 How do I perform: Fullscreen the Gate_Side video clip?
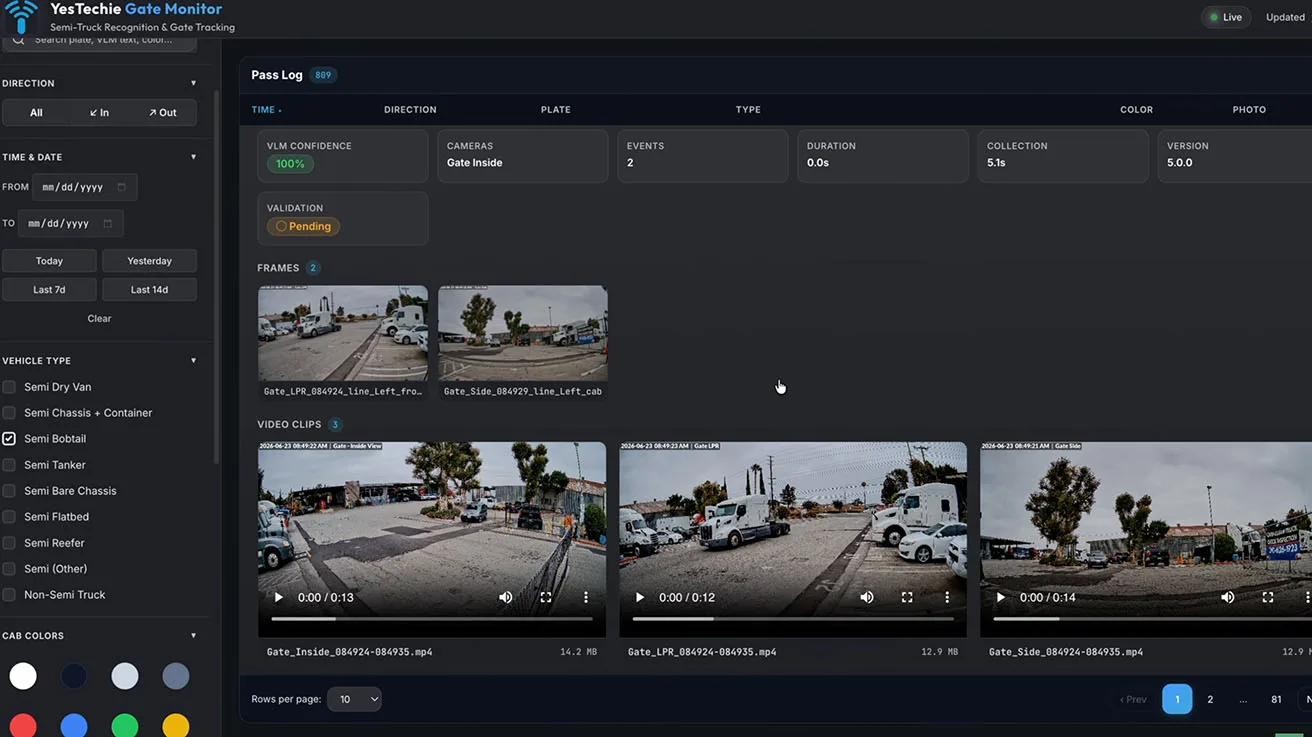tap(1268, 597)
